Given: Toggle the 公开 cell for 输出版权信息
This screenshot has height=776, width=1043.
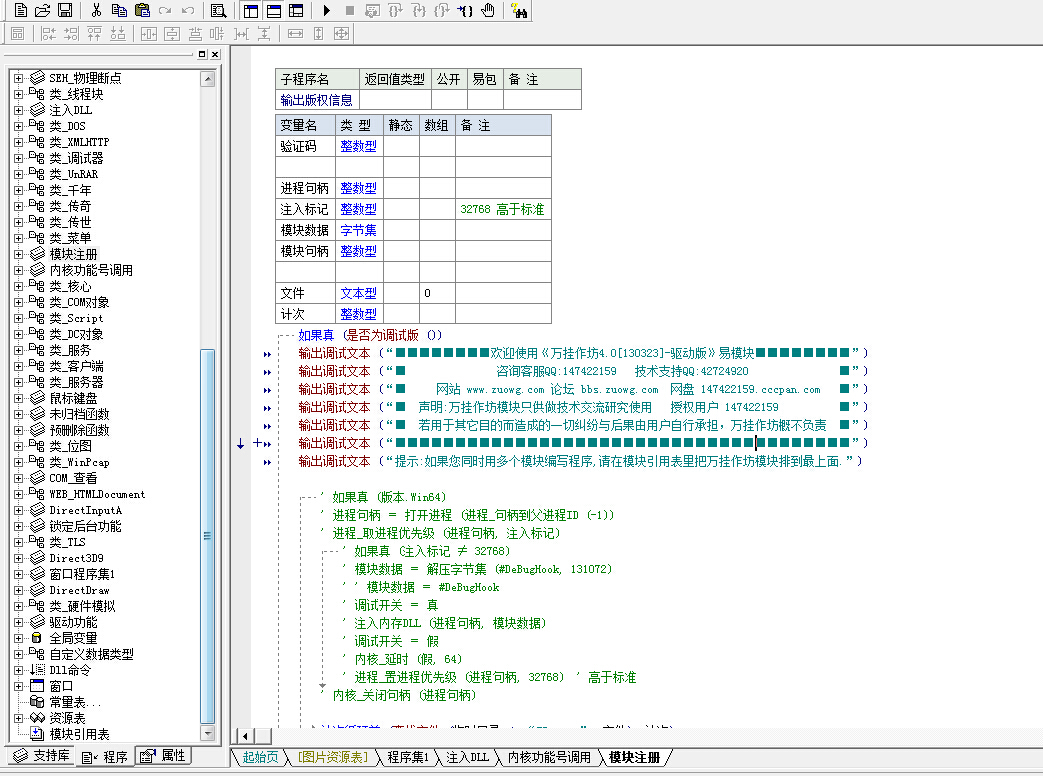Looking at the screenshot, I should click(449, 100).
